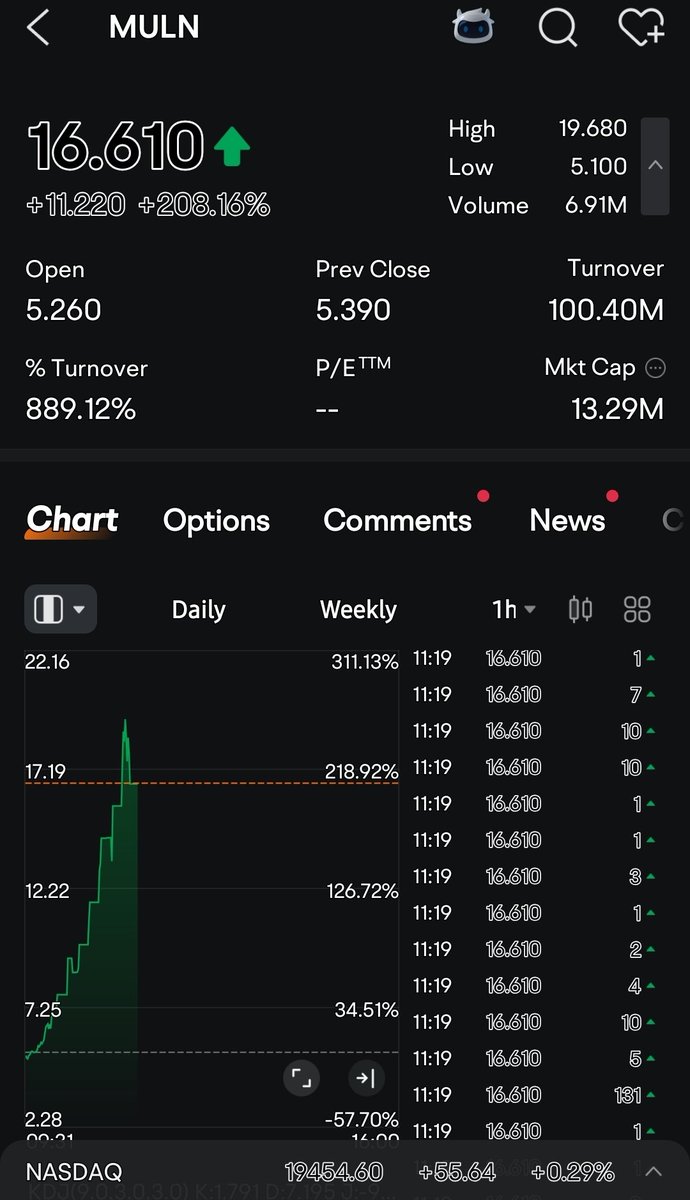Tap the 311.13% chart axis label
Viewport: 690px width, 1200px height.
tap(365, 662)
